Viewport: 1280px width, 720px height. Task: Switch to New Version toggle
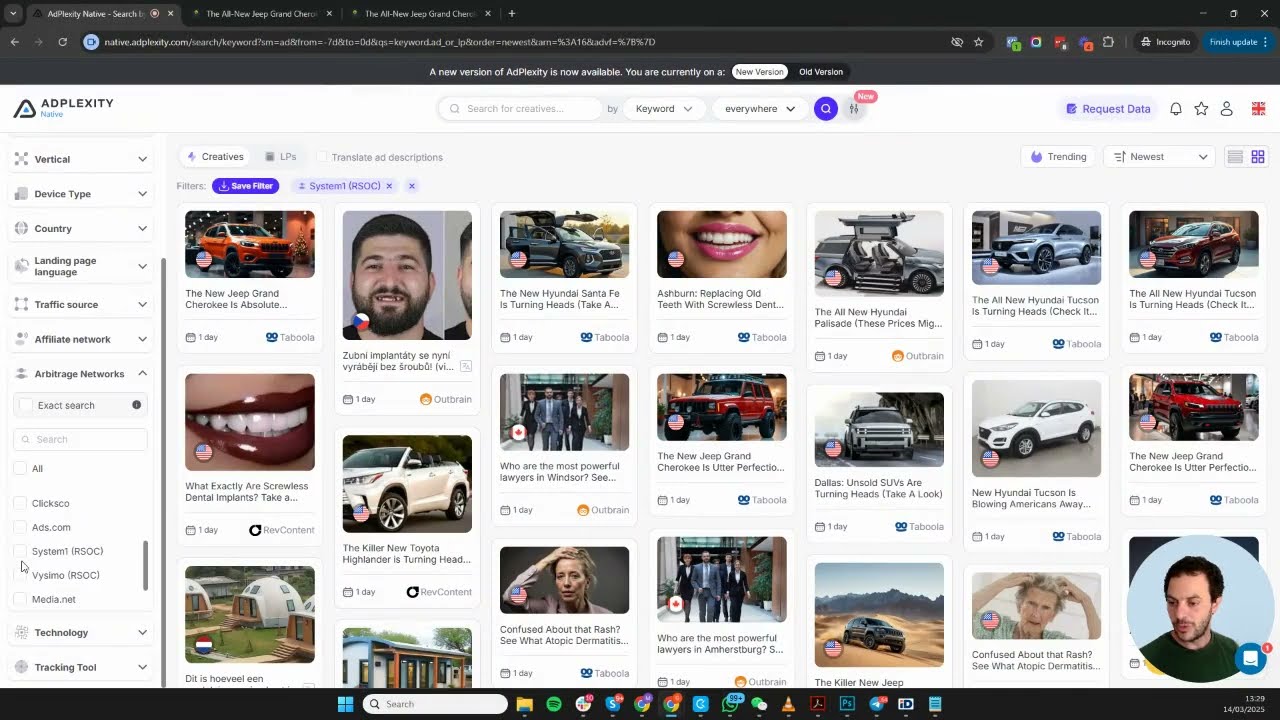coord(759,72)
